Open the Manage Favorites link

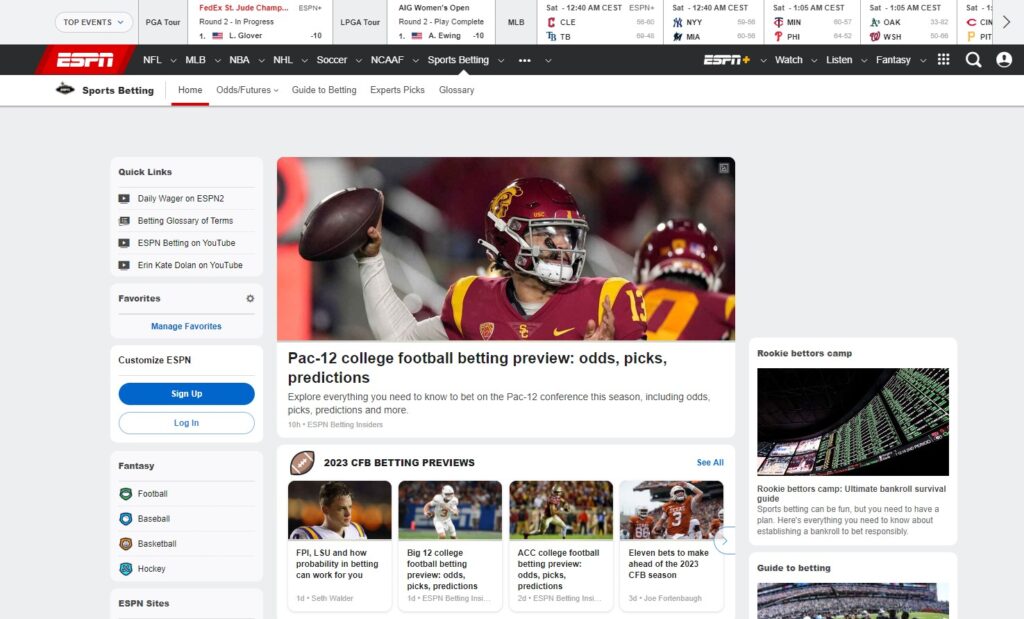tap(186, 325)
